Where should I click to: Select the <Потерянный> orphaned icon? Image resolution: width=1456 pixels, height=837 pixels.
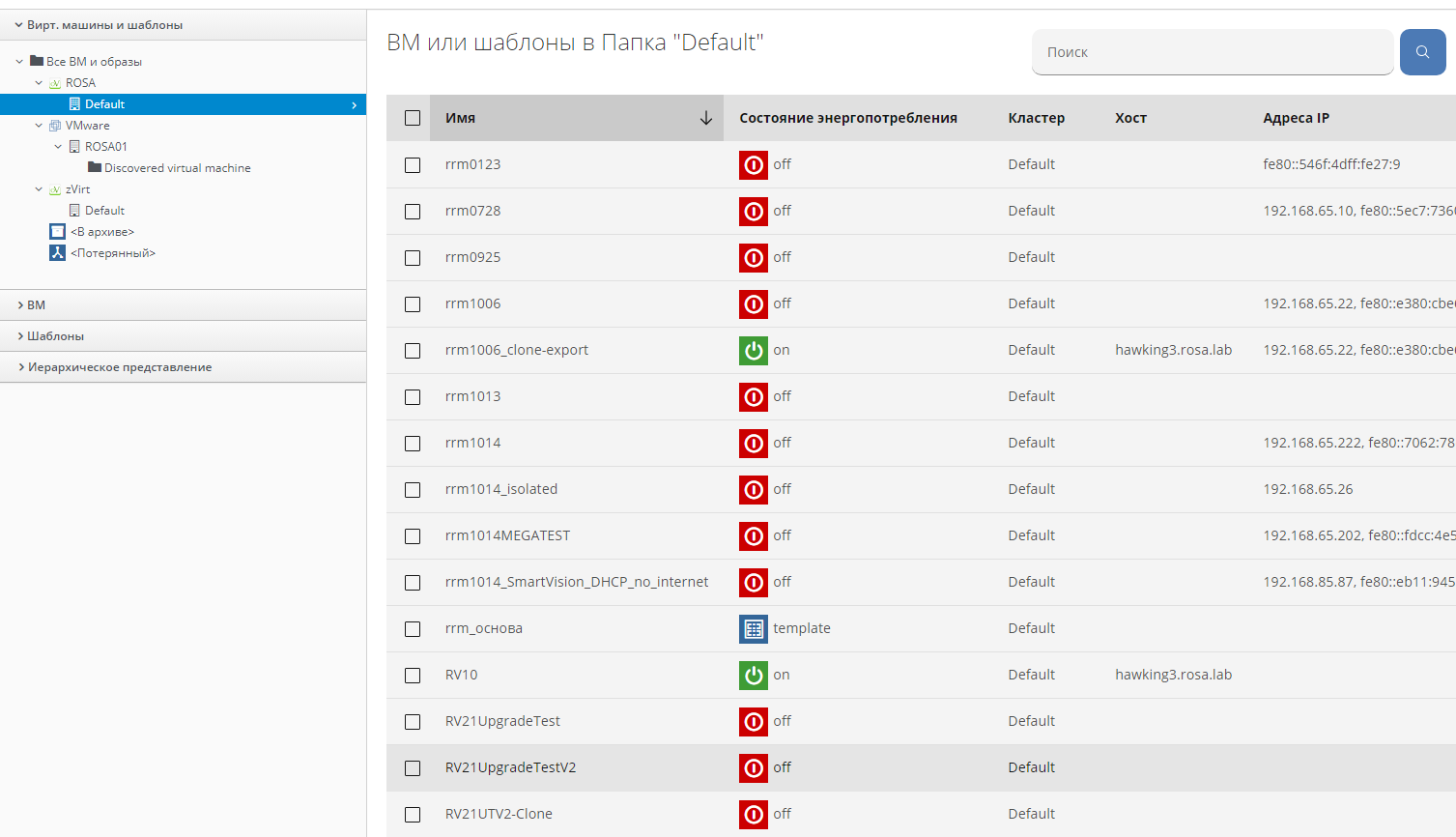[57, 253]
